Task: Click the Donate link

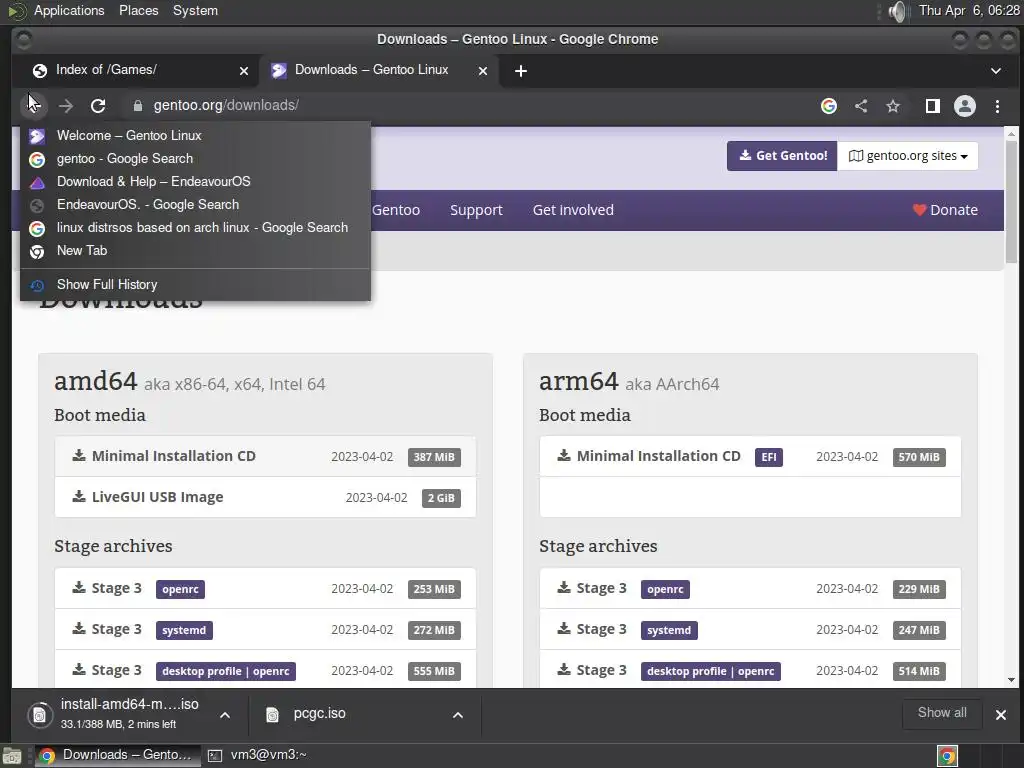Action: [x=945, y=210]
